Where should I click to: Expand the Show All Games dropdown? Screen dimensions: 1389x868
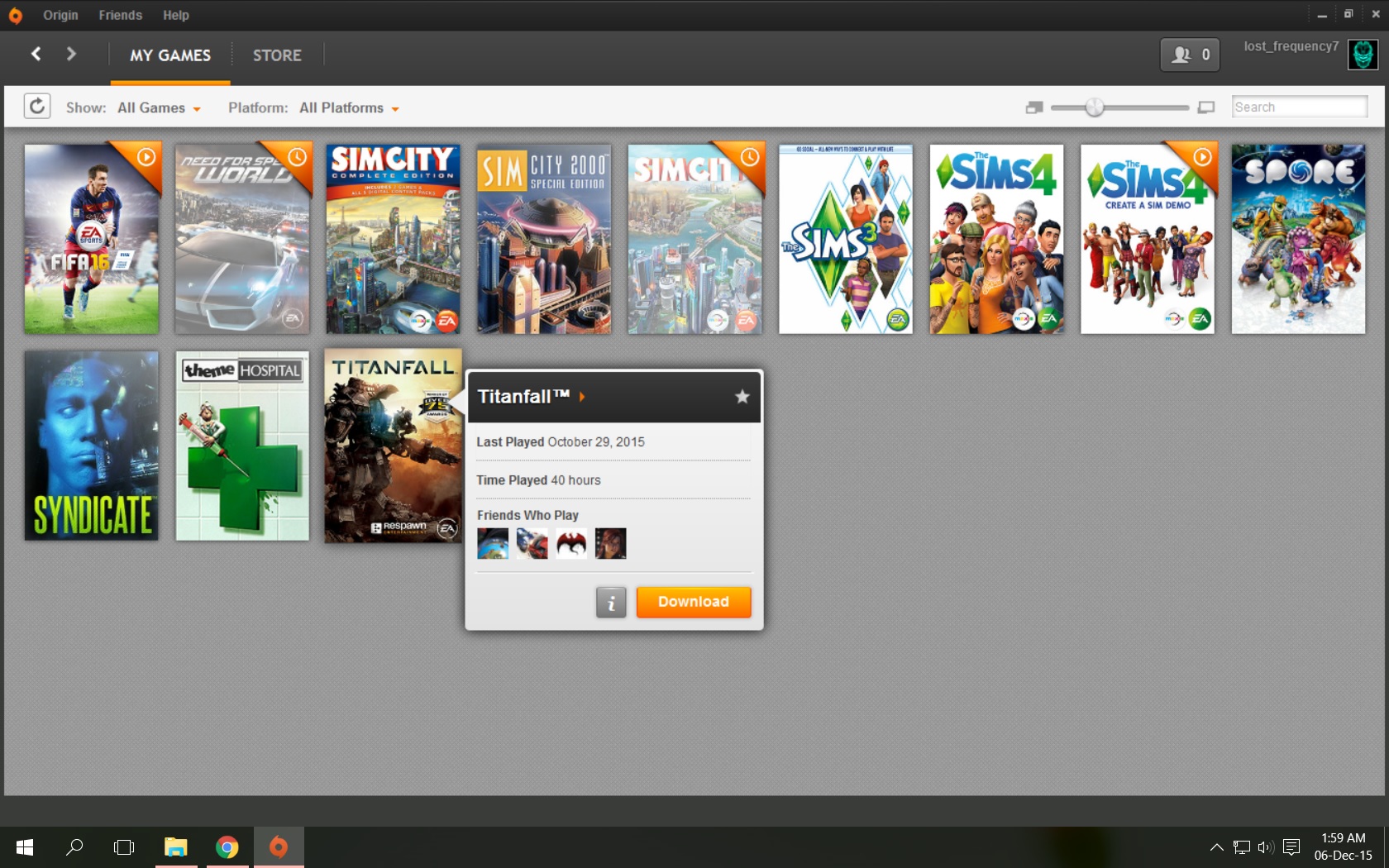click(x=159, y=108)
